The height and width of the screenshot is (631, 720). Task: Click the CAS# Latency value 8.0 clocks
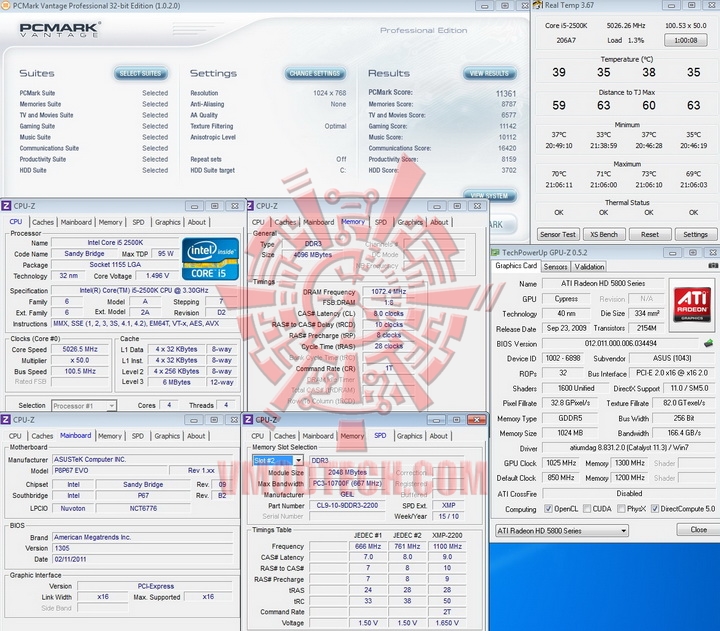tap(388, 314)
